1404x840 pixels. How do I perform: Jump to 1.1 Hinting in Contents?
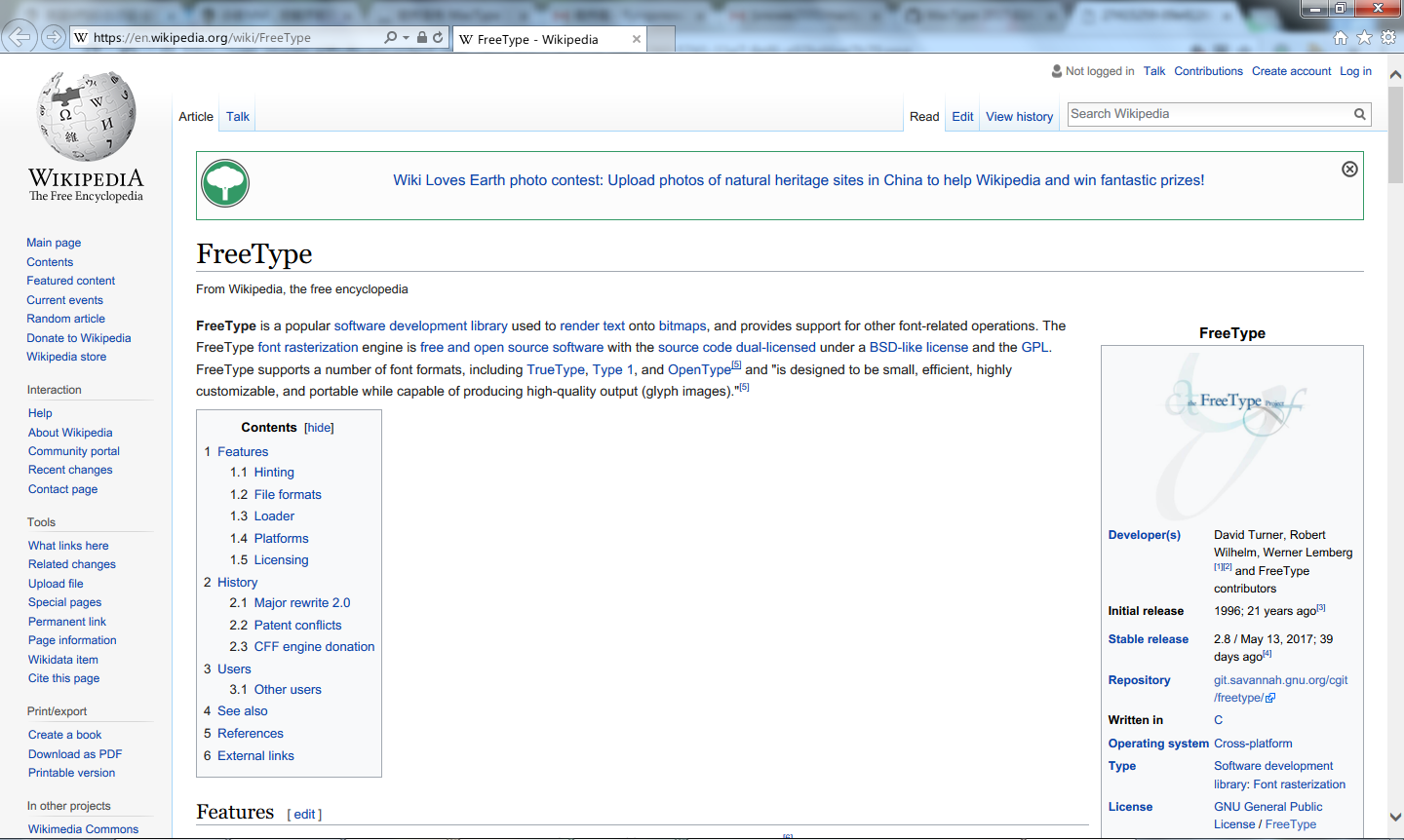pyautogui.click(x=274, y=473)
